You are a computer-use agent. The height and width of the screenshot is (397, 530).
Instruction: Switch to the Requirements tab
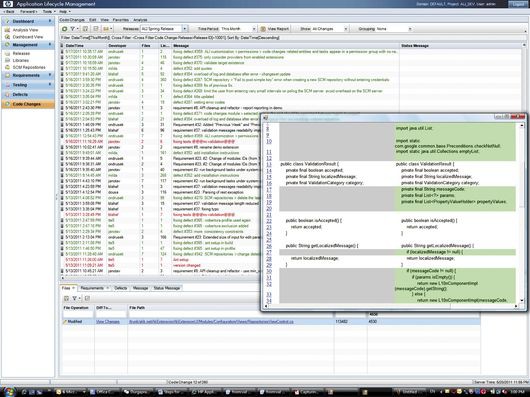tap(94, 288)
